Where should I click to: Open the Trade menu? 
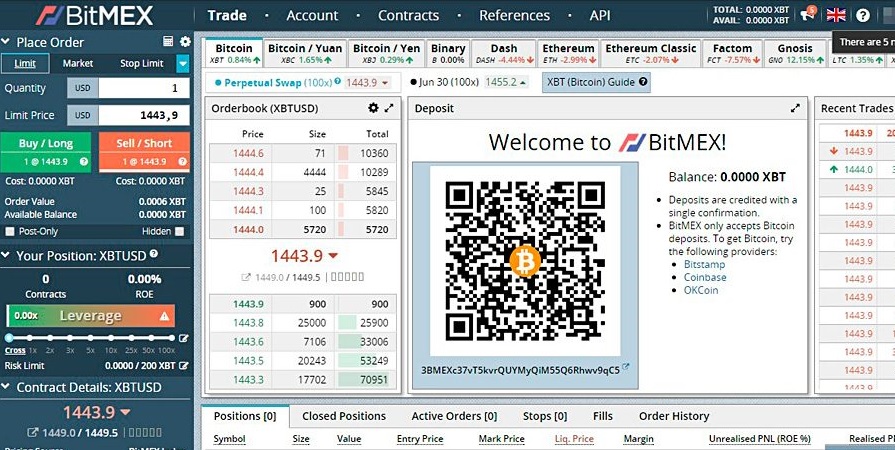tap(227, 15)
